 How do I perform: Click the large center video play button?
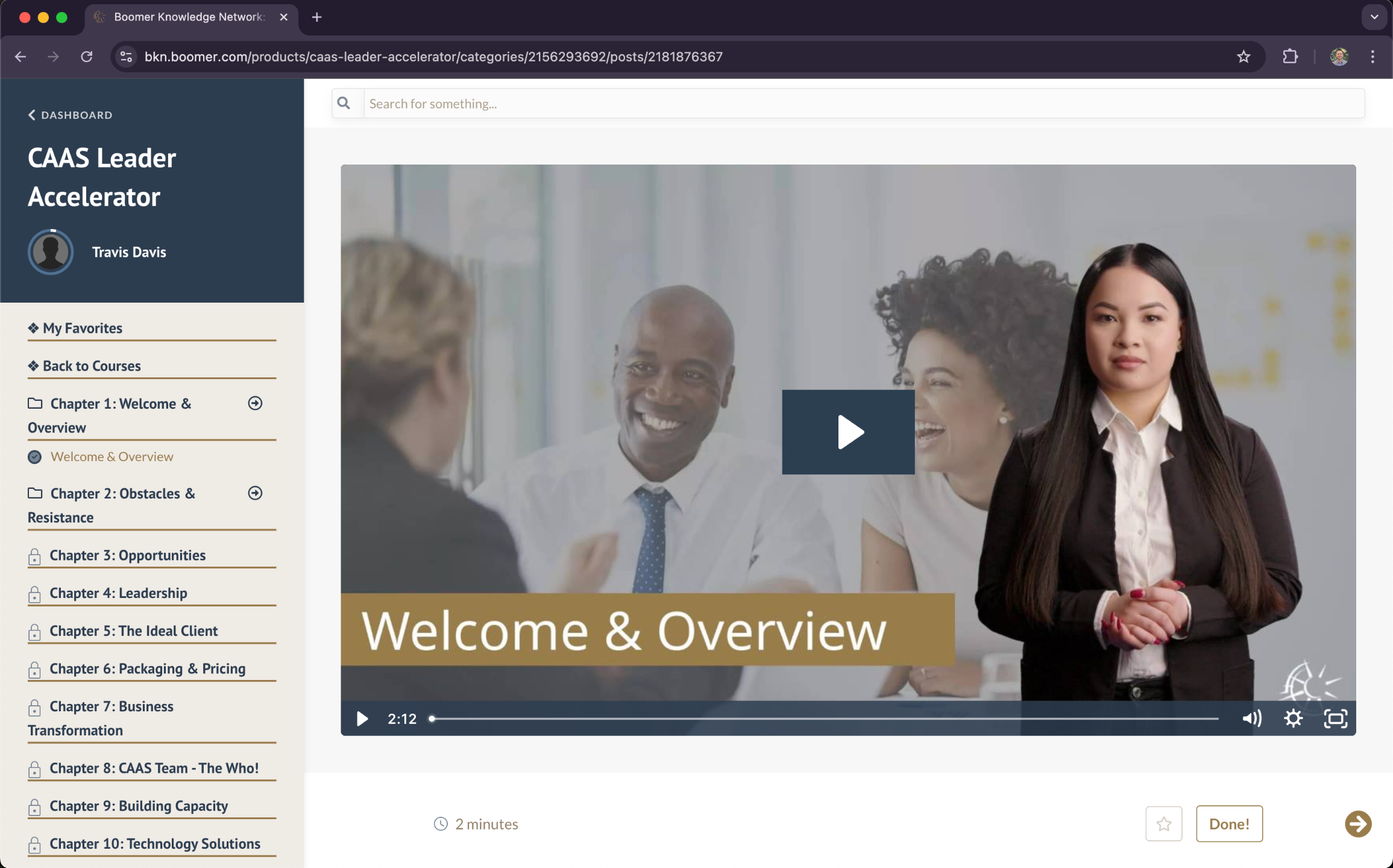point(848,432)
